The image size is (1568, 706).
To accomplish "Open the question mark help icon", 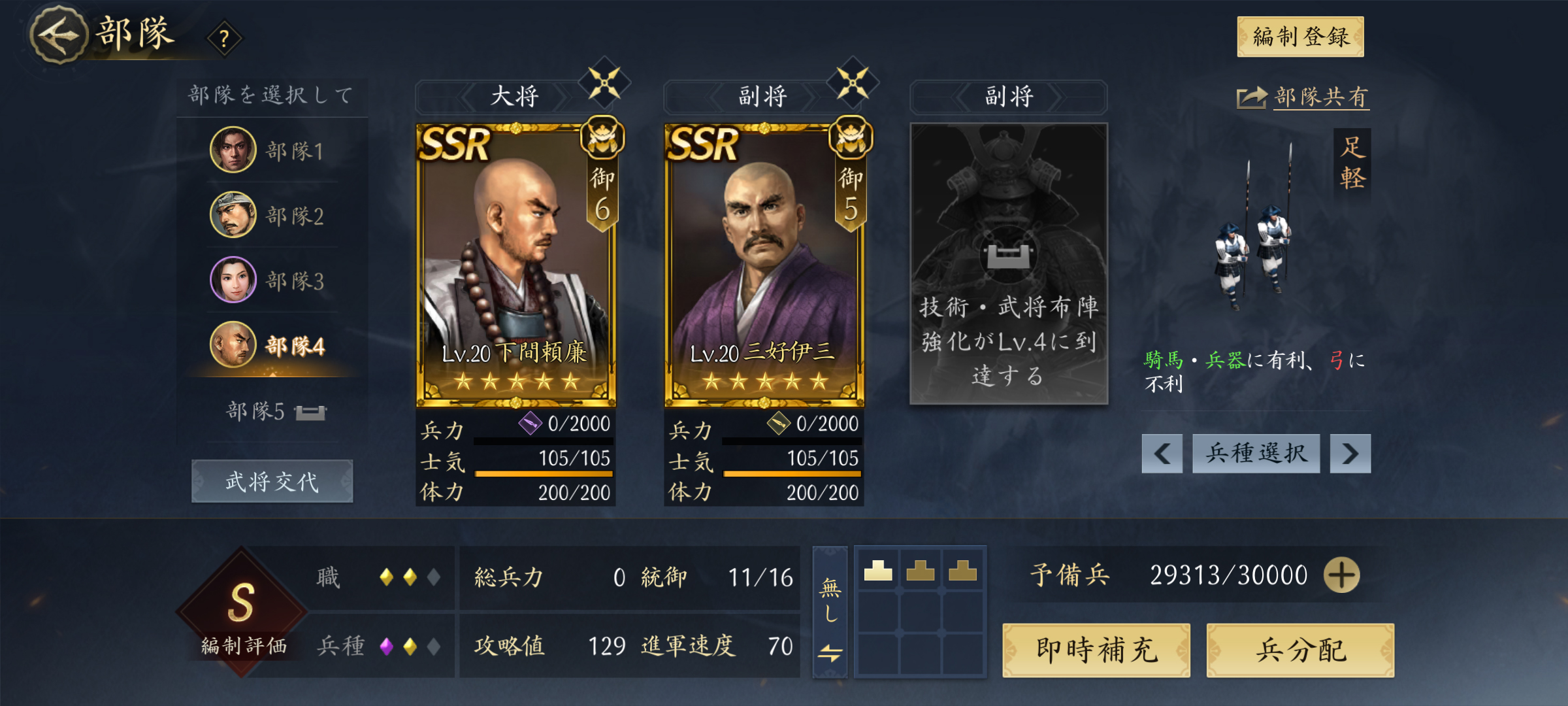I will [224, 39].
